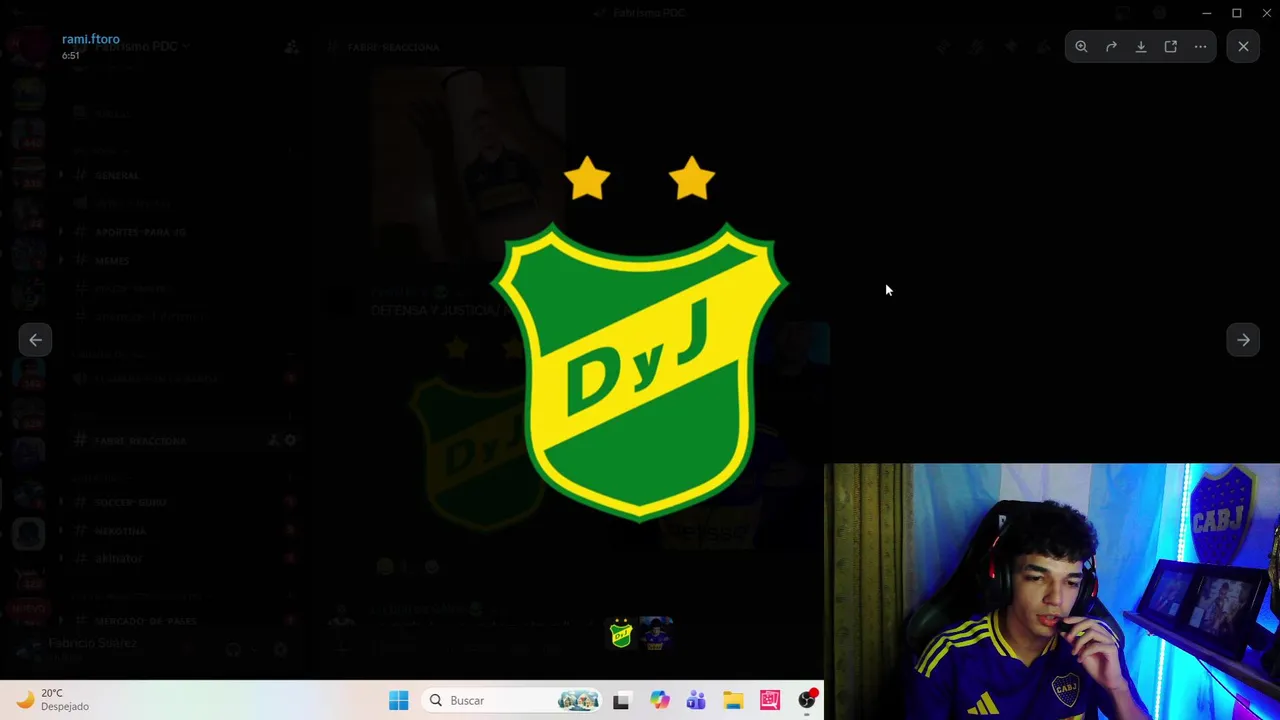Open Task View from the taskbar
This screenshot has width=1280, height=720.
click(621, 701)
